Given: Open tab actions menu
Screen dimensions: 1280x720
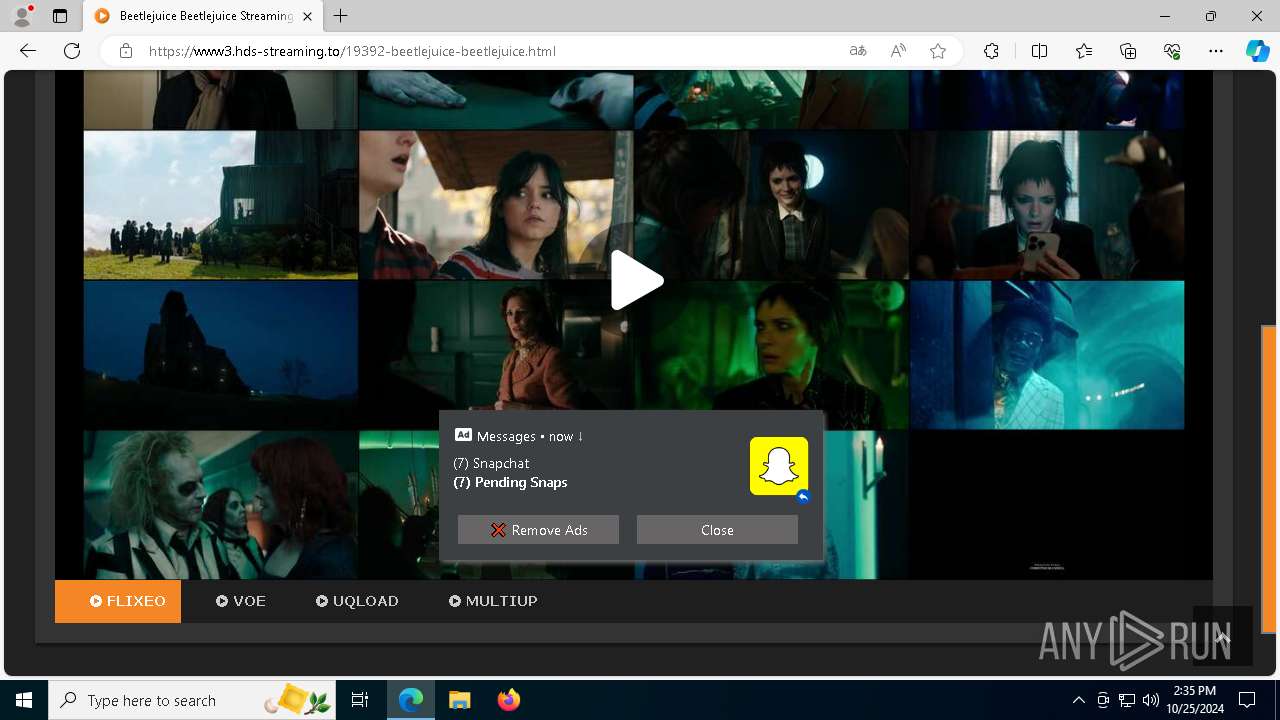Looking at the screenshot, I should pos(60,16).
